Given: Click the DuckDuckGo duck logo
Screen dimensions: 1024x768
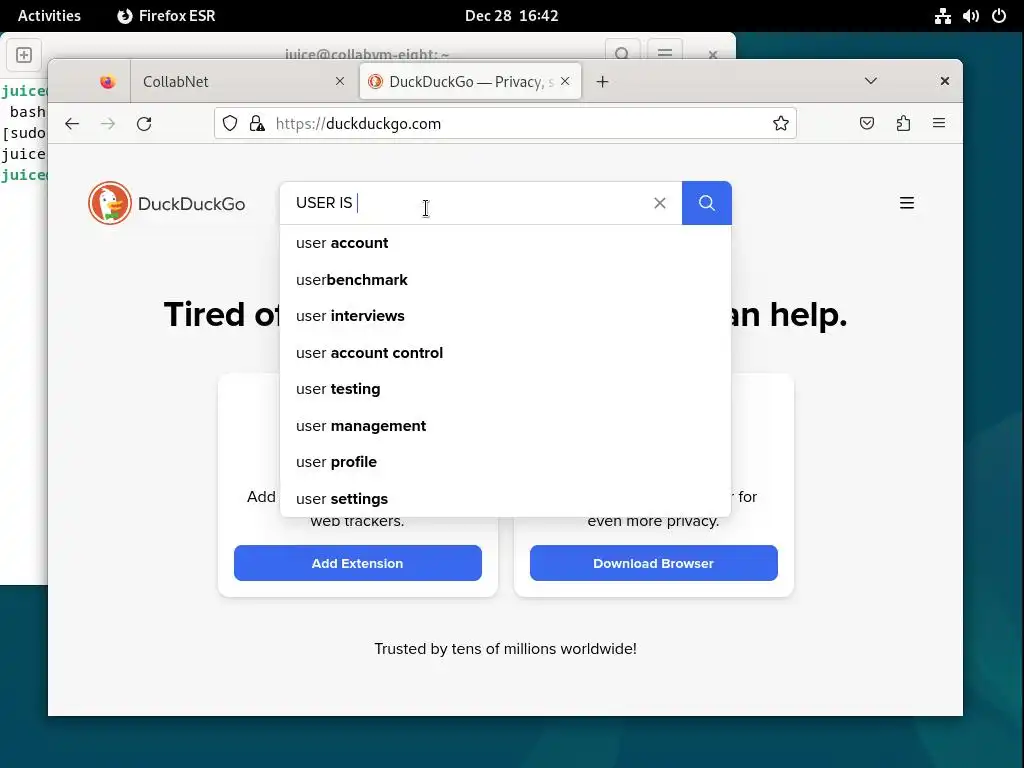Looking at the screenshot, I should (x=110, y=203).
